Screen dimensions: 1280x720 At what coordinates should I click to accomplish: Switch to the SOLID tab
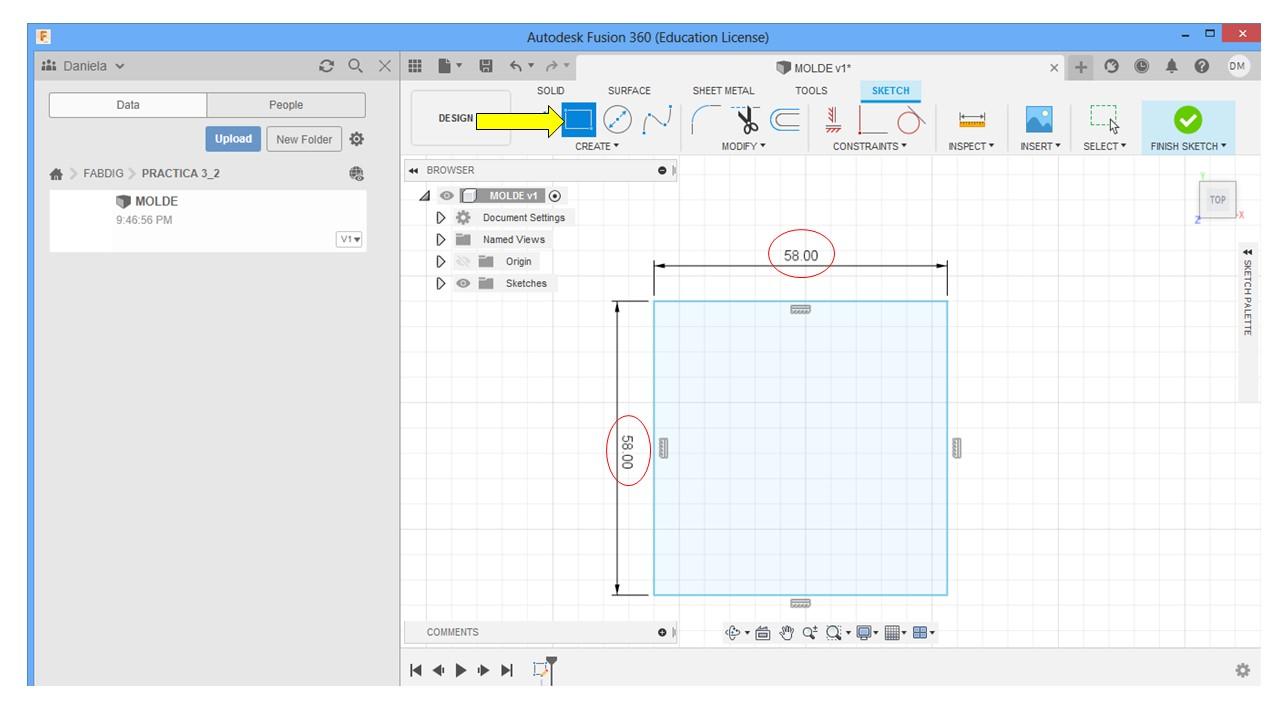pos(550,90)
